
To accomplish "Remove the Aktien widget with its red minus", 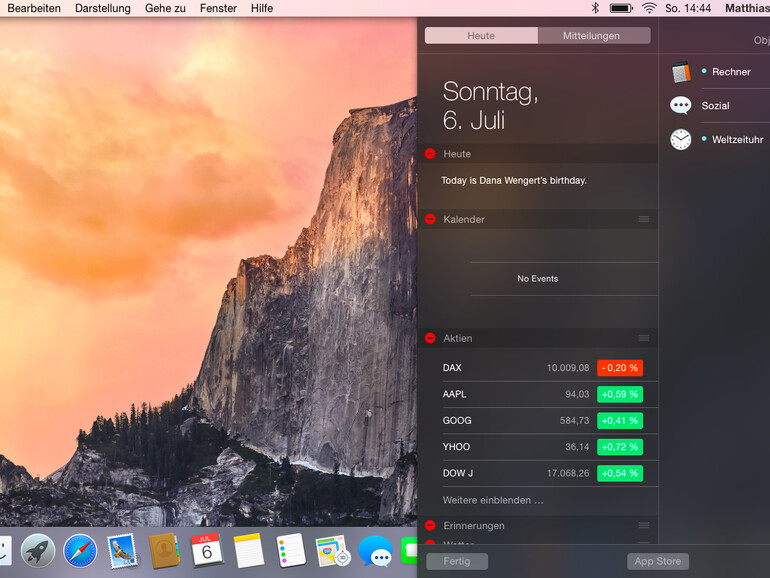I will [430, 338].
